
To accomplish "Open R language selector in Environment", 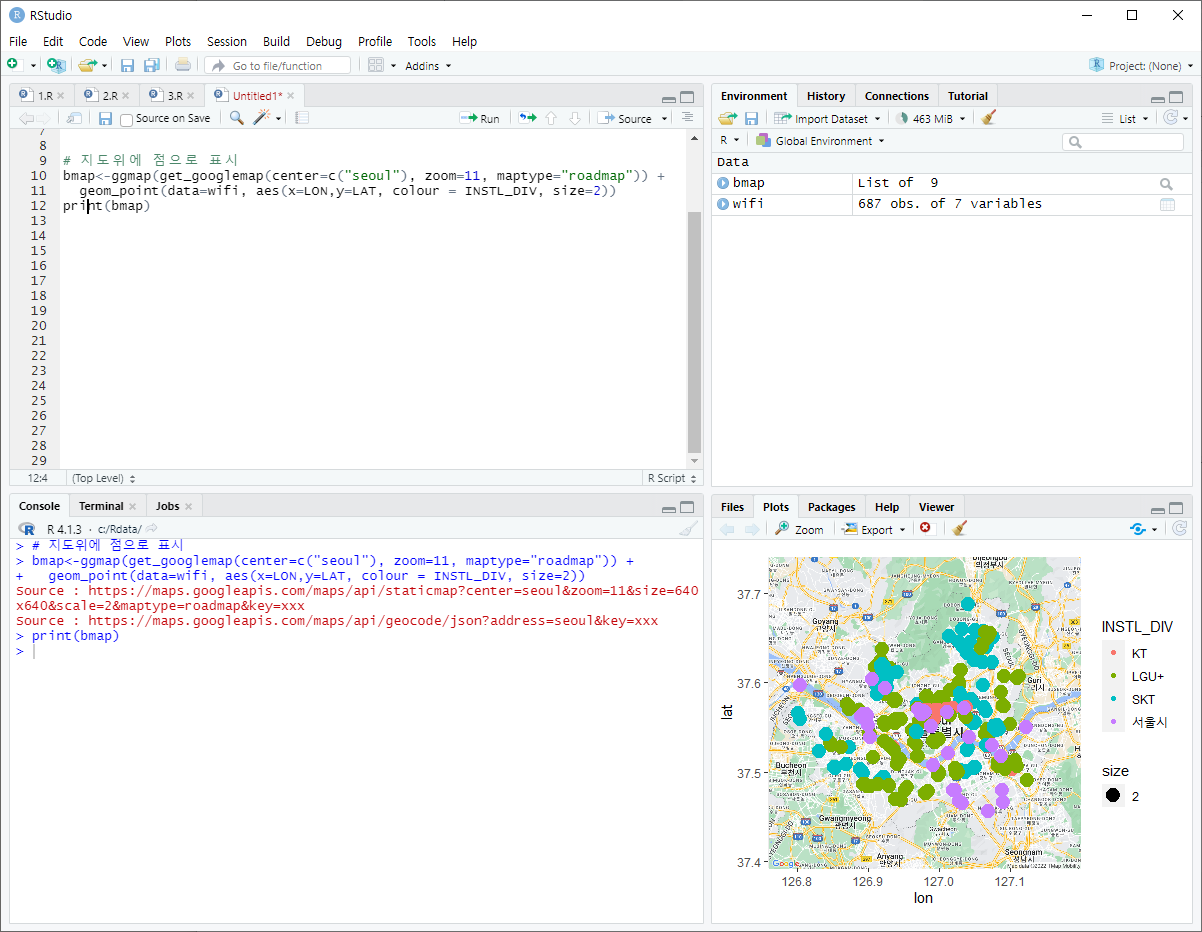I will tap(730, 141).
